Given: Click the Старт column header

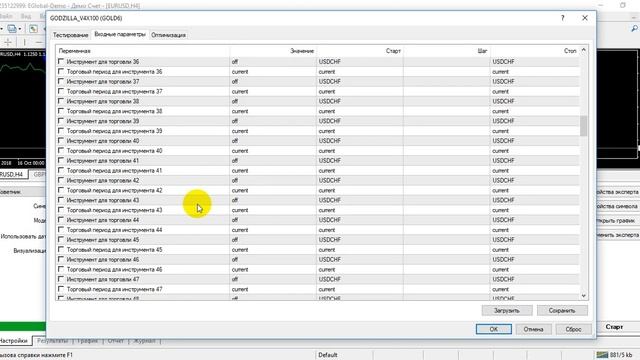Looking at the screenshot, I should (360, 51).
